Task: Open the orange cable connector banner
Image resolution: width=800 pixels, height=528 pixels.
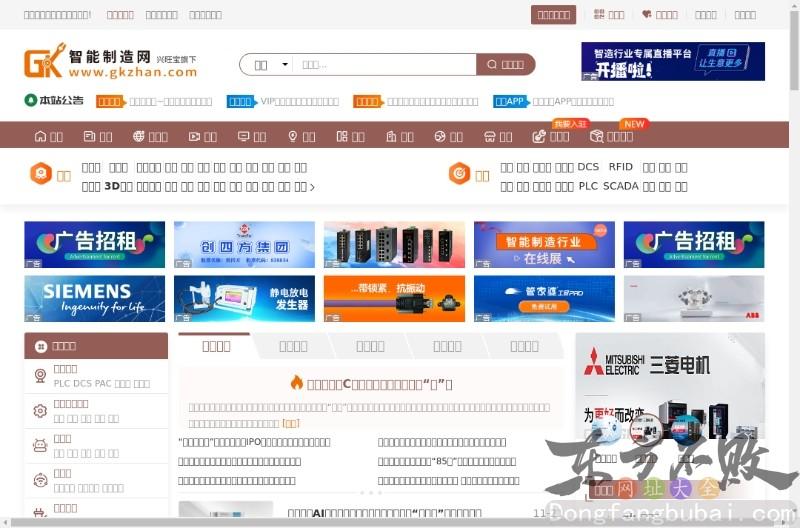Action: point(394,299)
